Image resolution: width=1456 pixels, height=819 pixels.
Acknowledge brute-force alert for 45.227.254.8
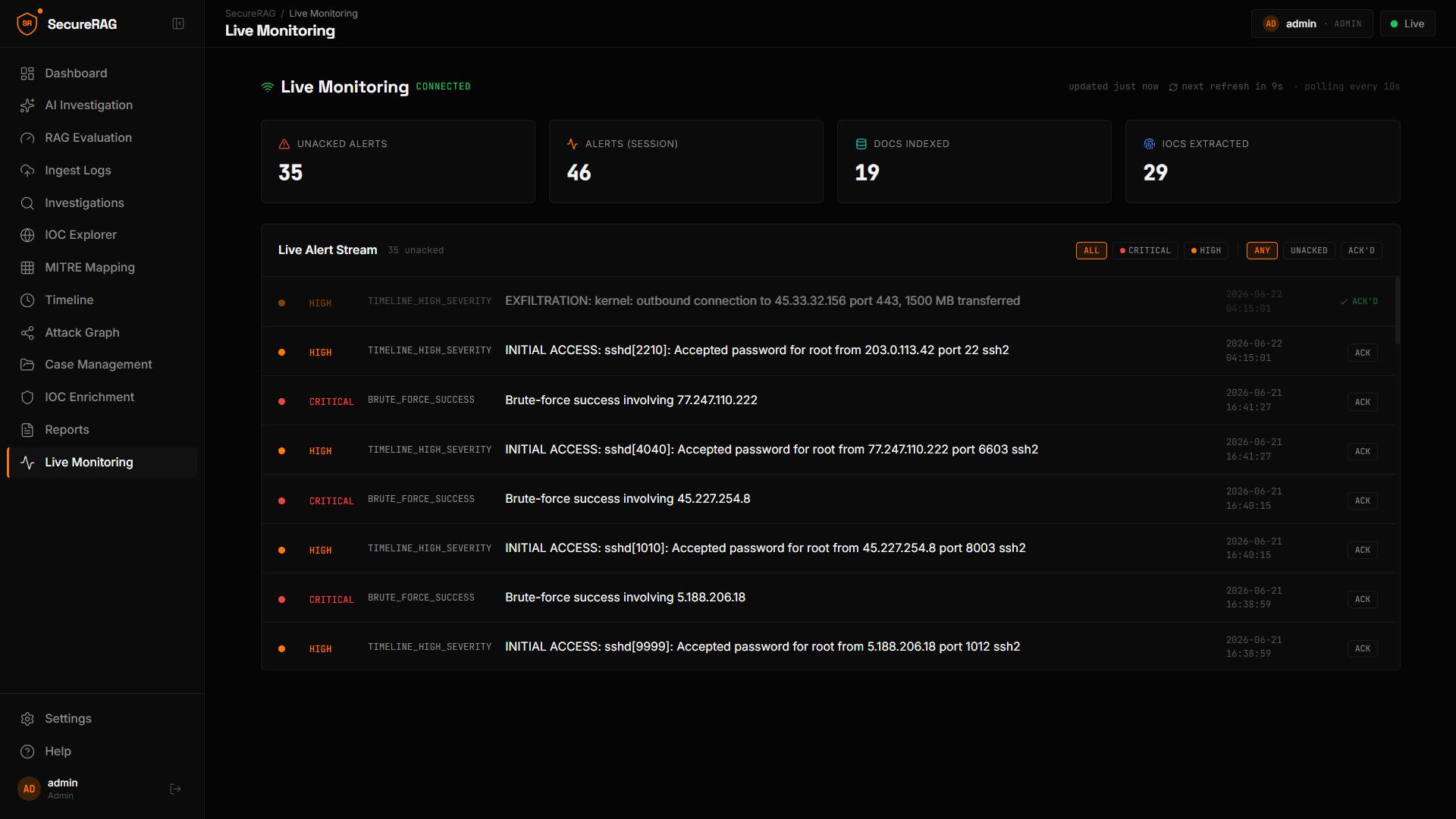pos(1363,500)
